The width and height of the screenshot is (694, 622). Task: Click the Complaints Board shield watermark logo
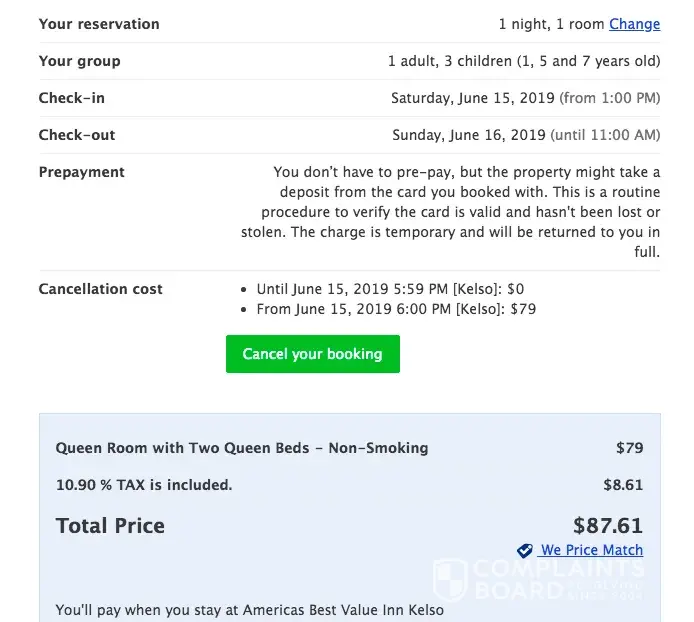(x=453, y=580)
